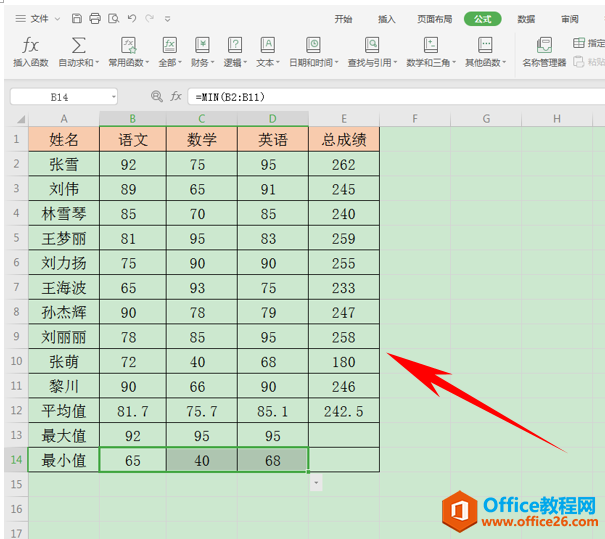The width and height of the screenshot is (605, 539).
Task: Click the total score cell 262
Action: click(x=344, y=164)
